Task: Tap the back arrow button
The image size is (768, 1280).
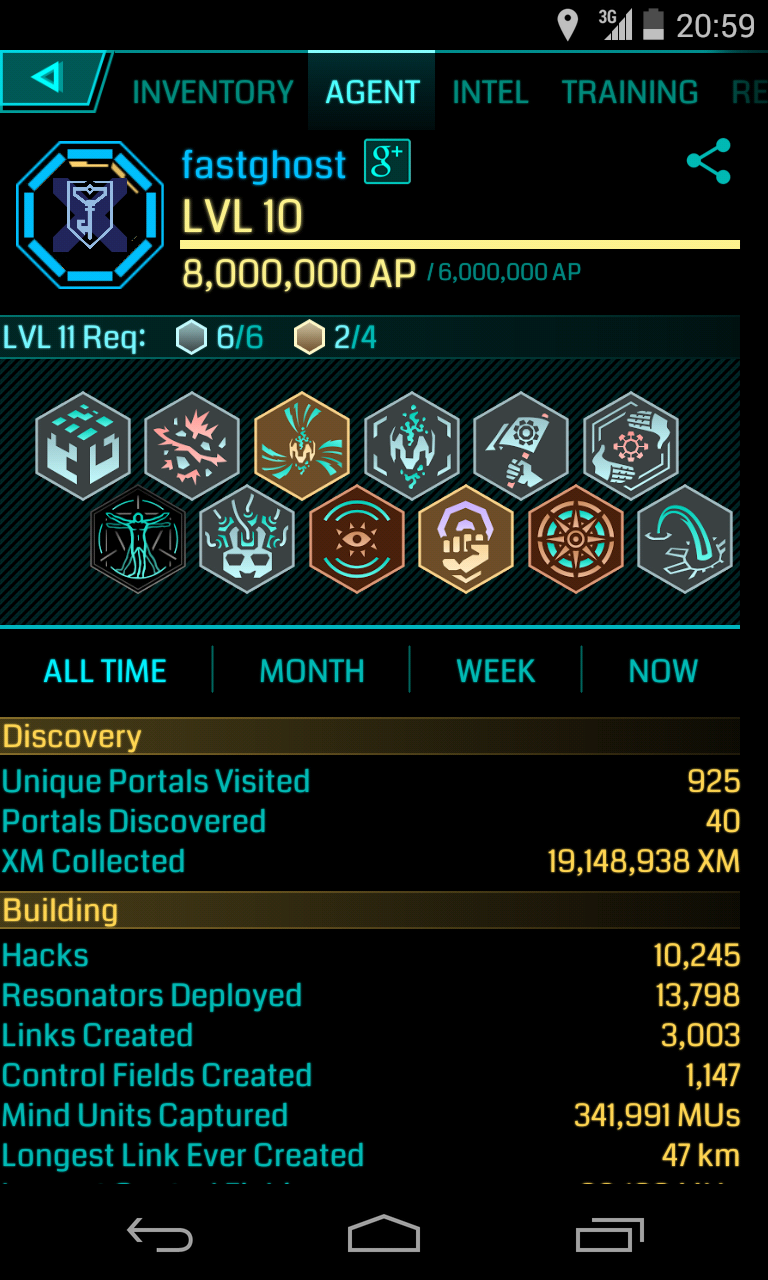Action: [52, 79]
